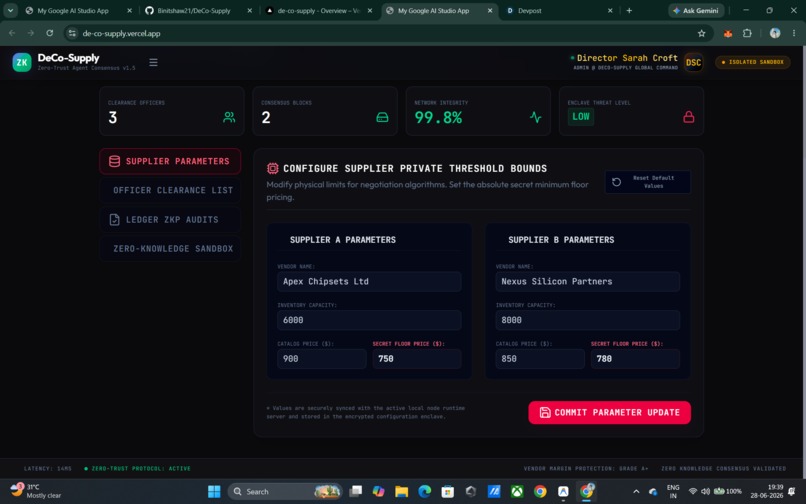
Task: Click the chip icon beside Configure Supplier heading
Action: click(x=272, y=168)
